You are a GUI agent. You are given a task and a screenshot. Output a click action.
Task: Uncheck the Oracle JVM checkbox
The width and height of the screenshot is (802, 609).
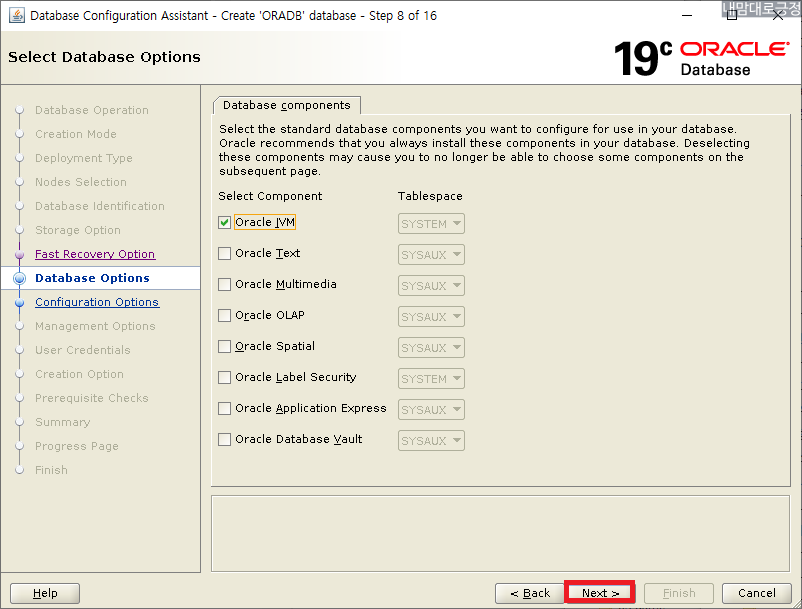pos(224,222)
